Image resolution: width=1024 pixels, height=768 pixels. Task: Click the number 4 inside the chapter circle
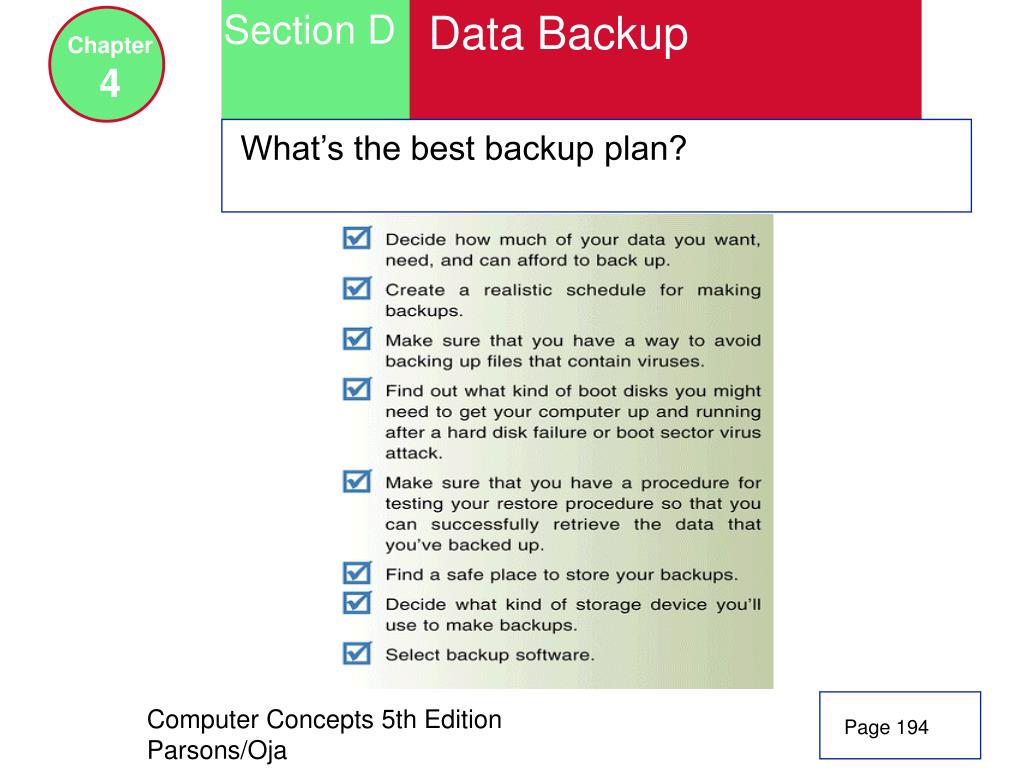point(110,84)
